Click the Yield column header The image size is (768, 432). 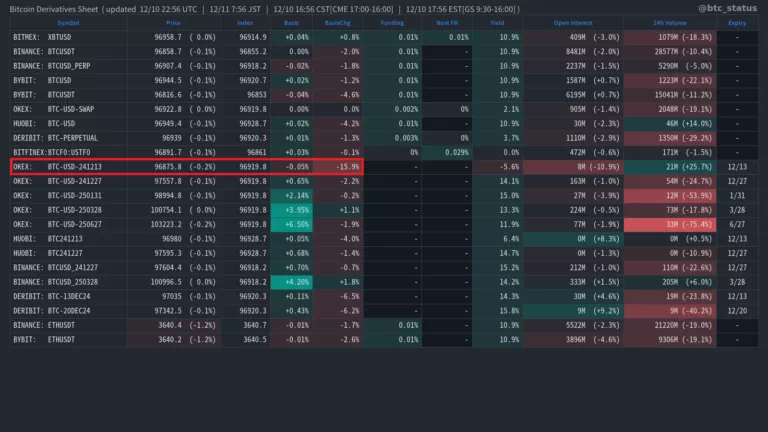click(x=497, y=23)
